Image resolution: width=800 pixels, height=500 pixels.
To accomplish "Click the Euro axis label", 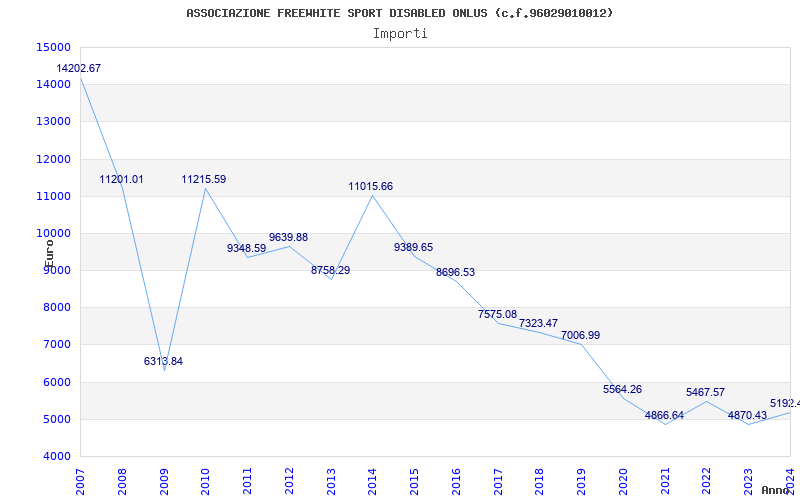I will pyautogui.click(x=49, y=254).
